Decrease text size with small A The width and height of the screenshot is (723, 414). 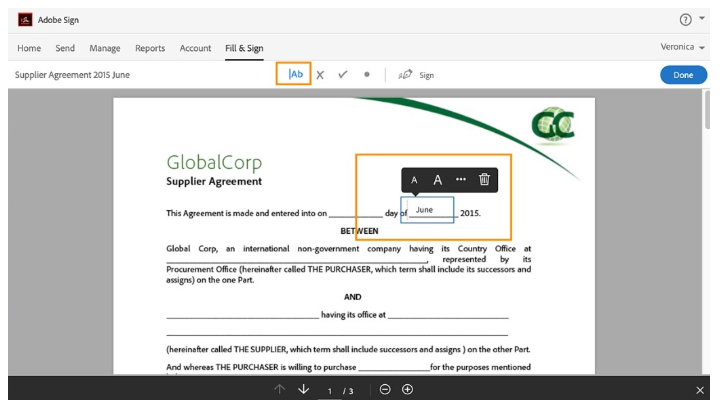coord(415,180)
